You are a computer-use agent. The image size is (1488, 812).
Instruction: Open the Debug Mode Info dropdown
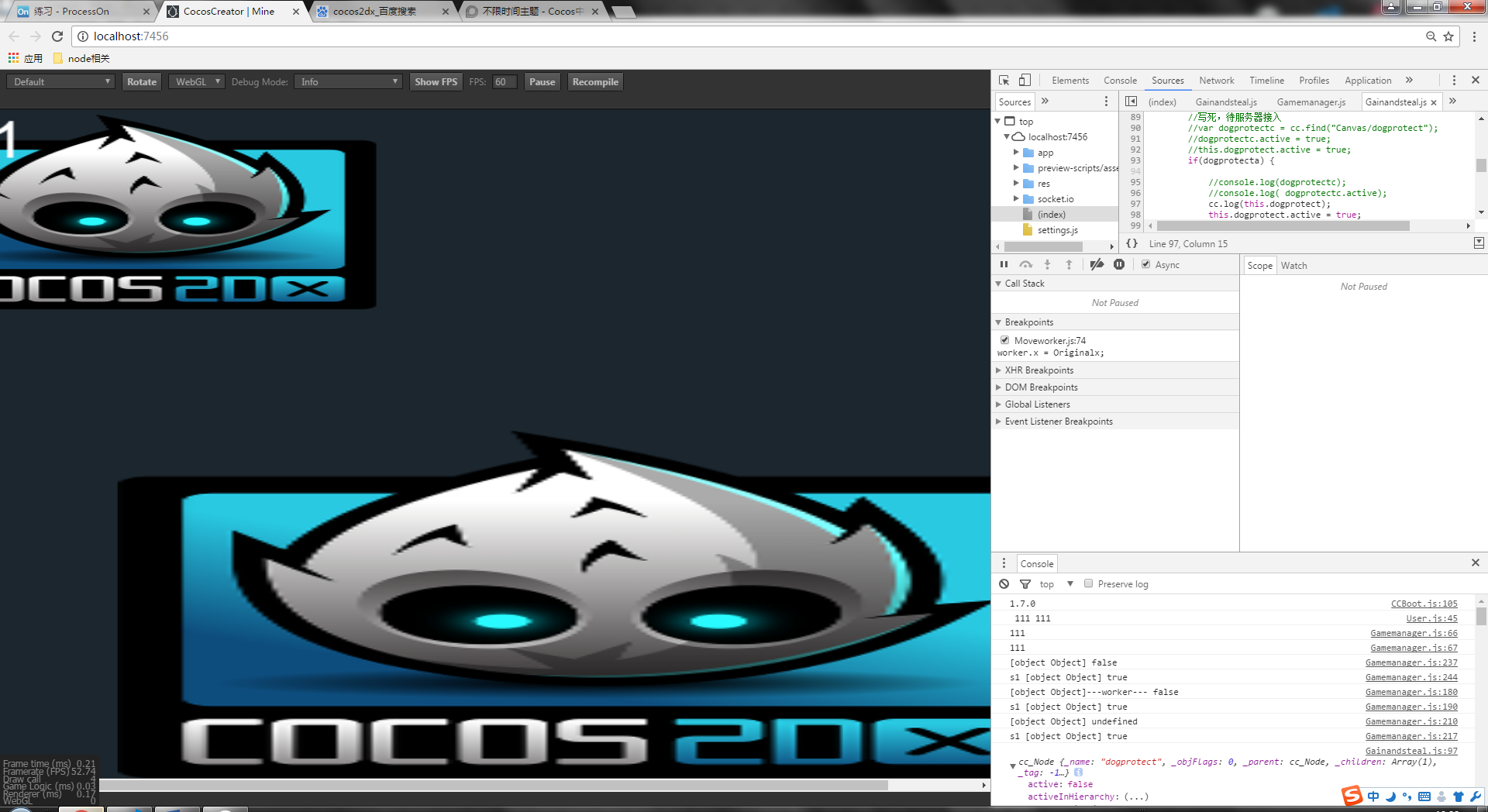click(348, 81)
